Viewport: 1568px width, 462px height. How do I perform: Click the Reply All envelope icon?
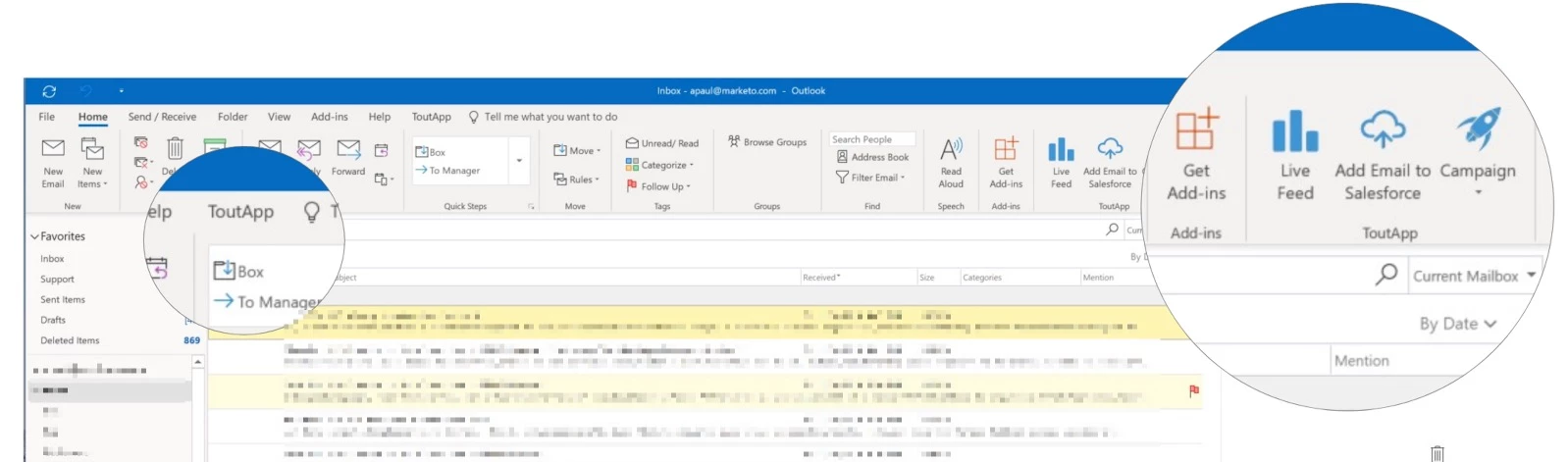[x=309, y=149]
